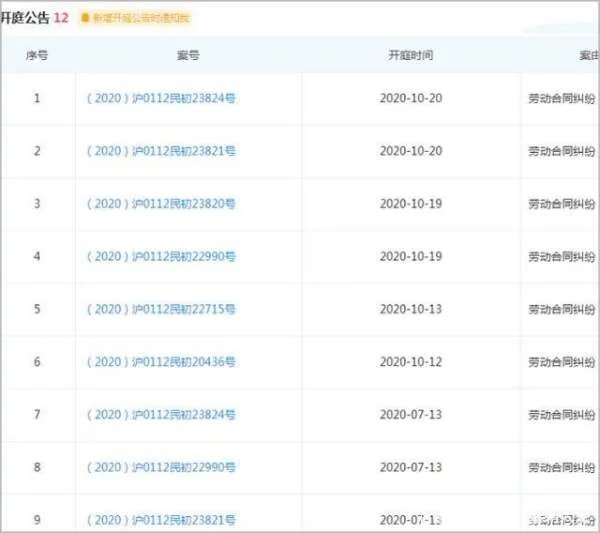Click 劳动合同纠纷 in row 3
The image size is (600, 533).
[x=561, y=204]
